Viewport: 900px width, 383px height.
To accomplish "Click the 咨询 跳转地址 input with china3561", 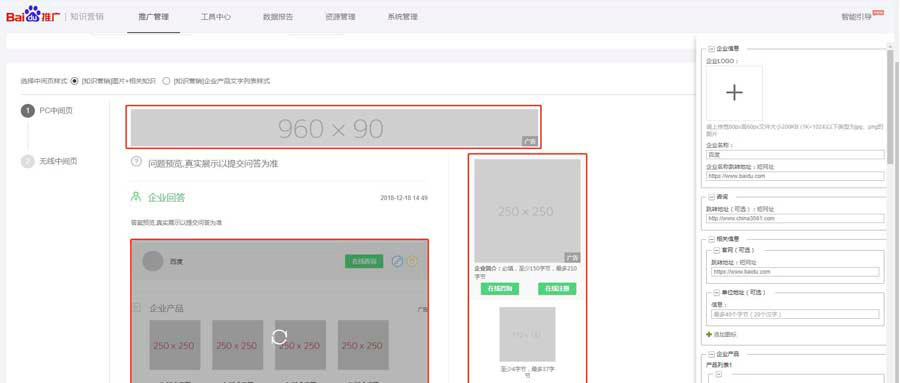I will click(x=796, y=218).
